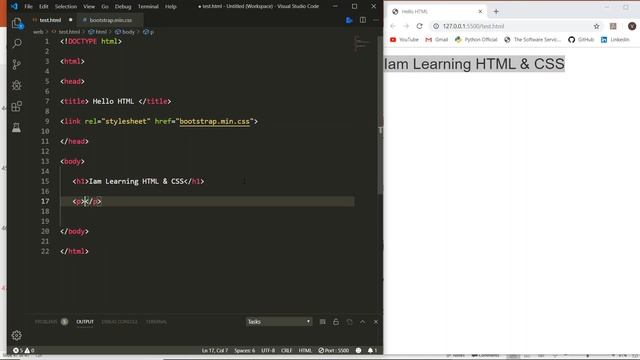Viewport: 640px width, 360px height.
Task: Click the html breadcrumb segment
Action: [x=98, y=32]
